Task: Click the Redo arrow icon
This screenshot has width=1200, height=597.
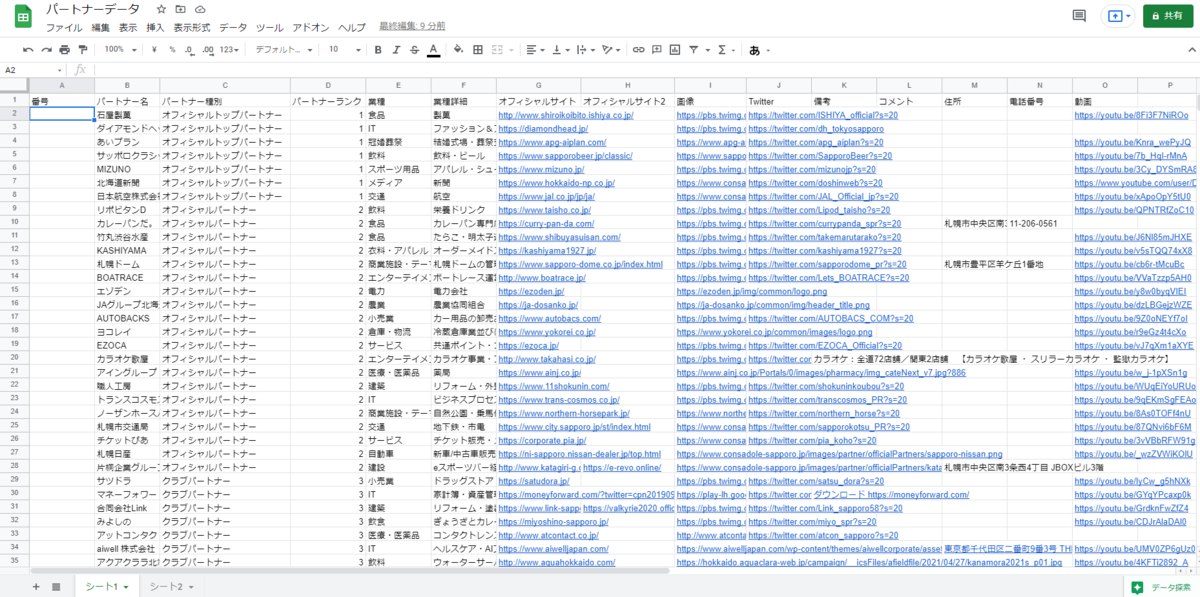Action: tap(46, 49)
